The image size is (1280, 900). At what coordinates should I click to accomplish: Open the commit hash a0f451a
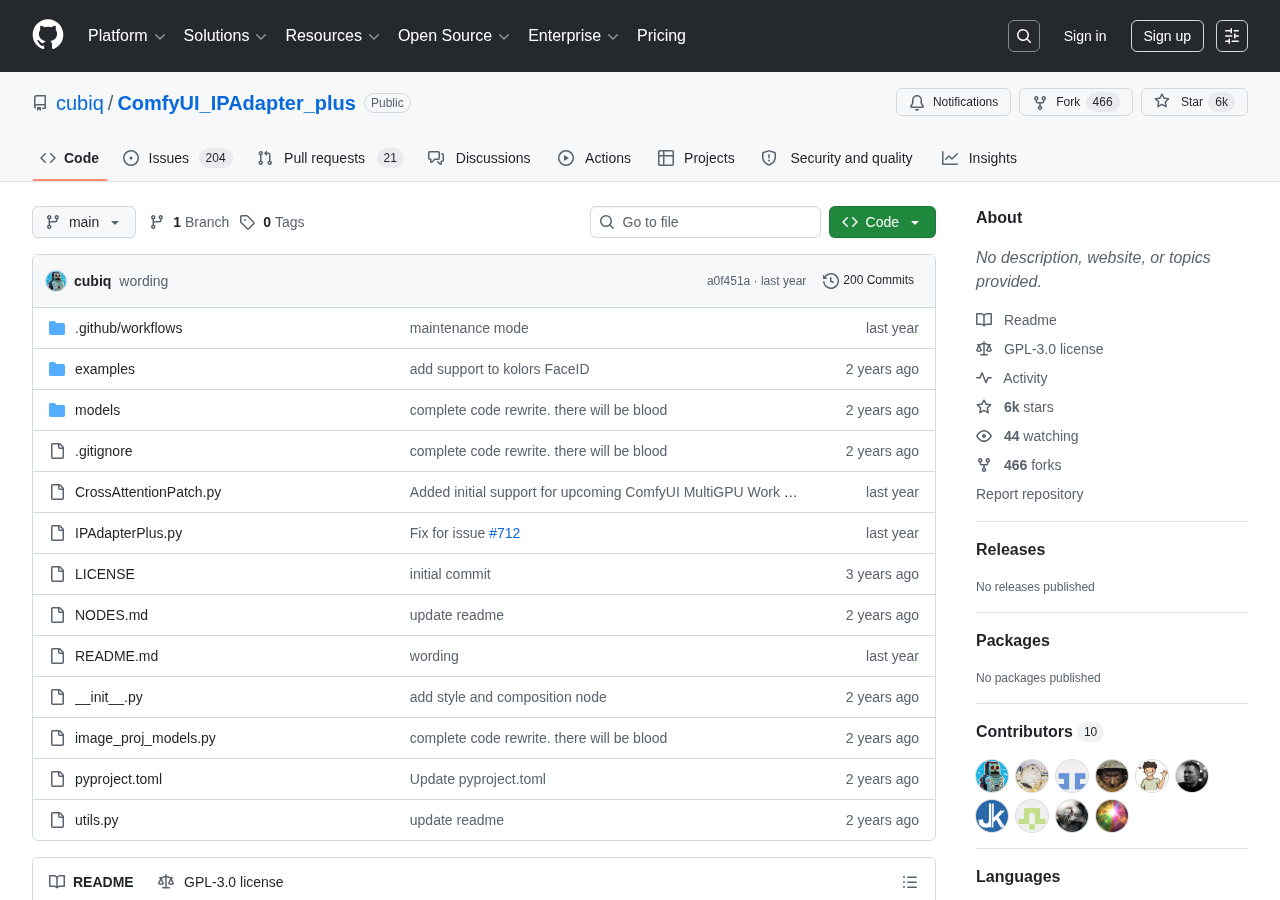(x=728, y=281)
